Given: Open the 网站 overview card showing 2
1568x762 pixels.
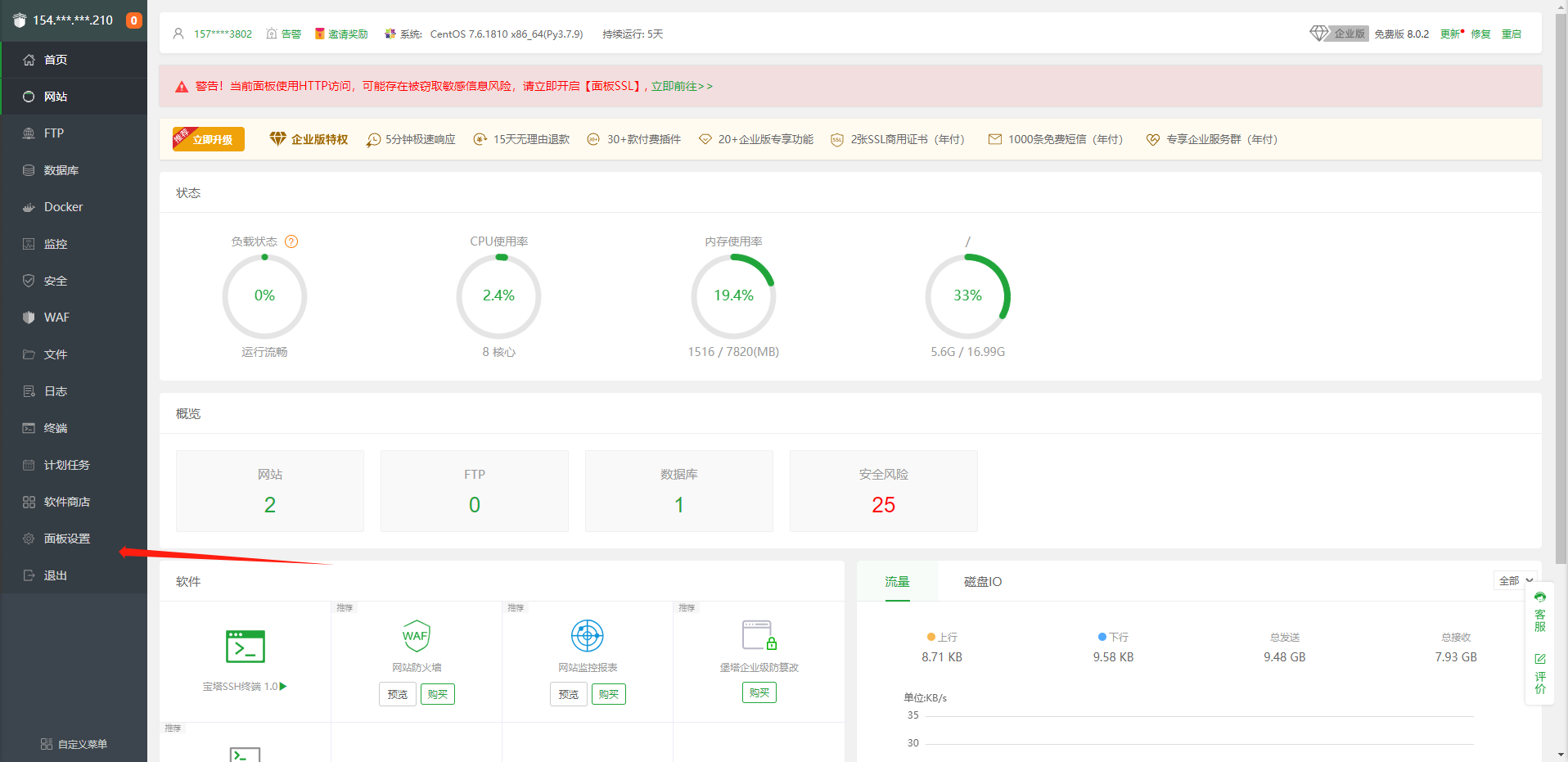Looking at the screenshot, I should click(x=270, y=491).
